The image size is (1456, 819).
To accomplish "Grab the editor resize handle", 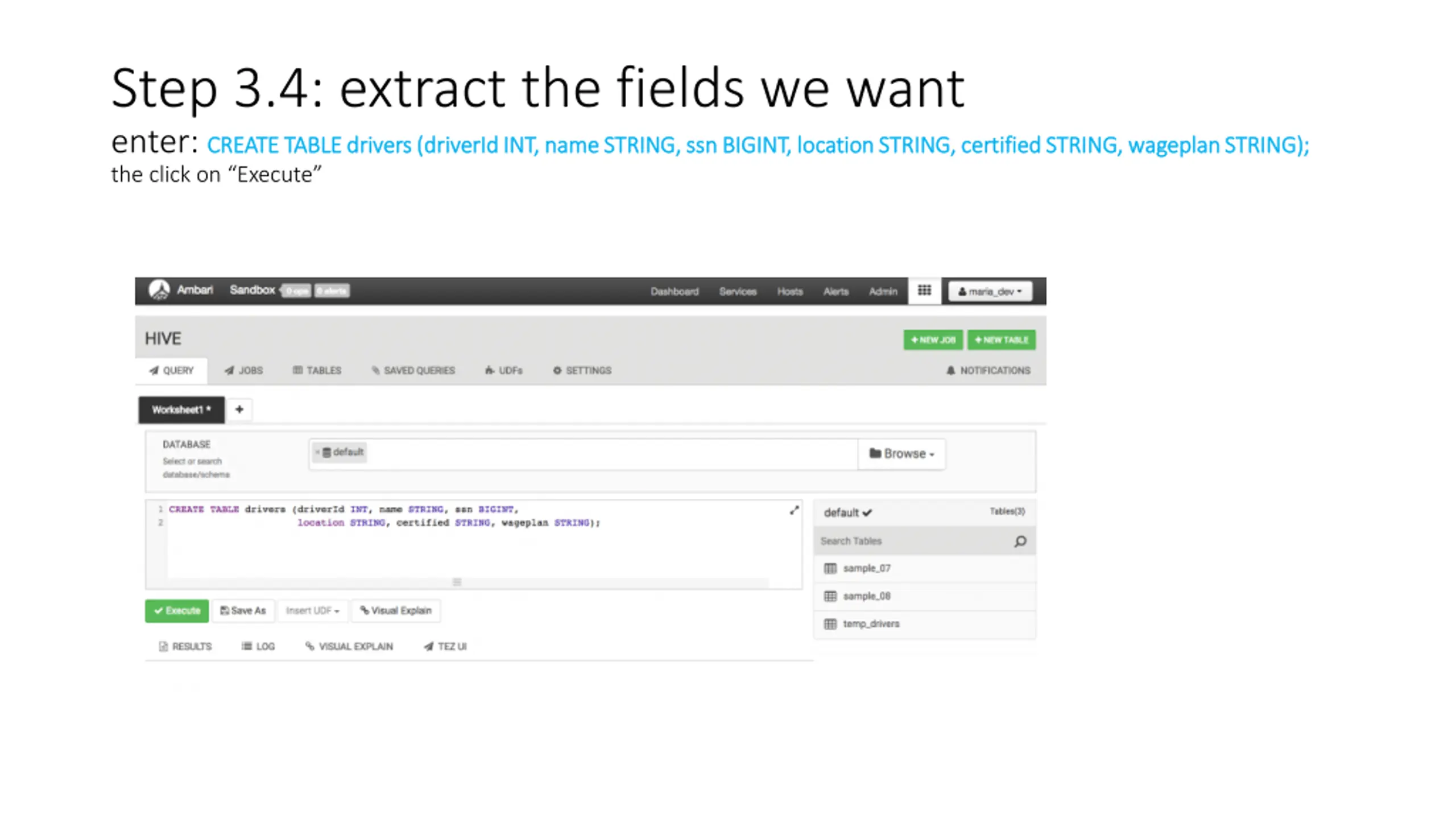I will 457,582.
